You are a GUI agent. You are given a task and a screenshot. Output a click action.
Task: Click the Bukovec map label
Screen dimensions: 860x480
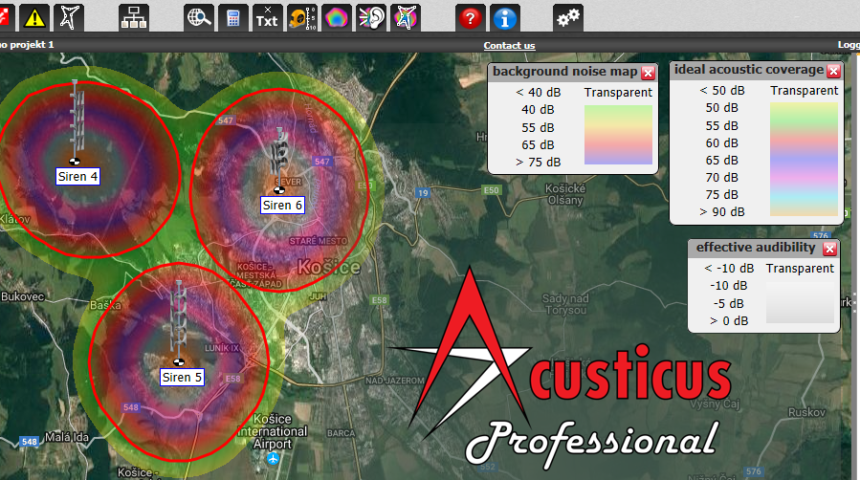tap(22, 297)
